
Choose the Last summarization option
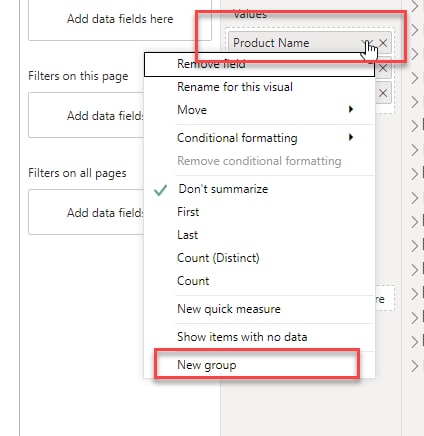(259, 235)
